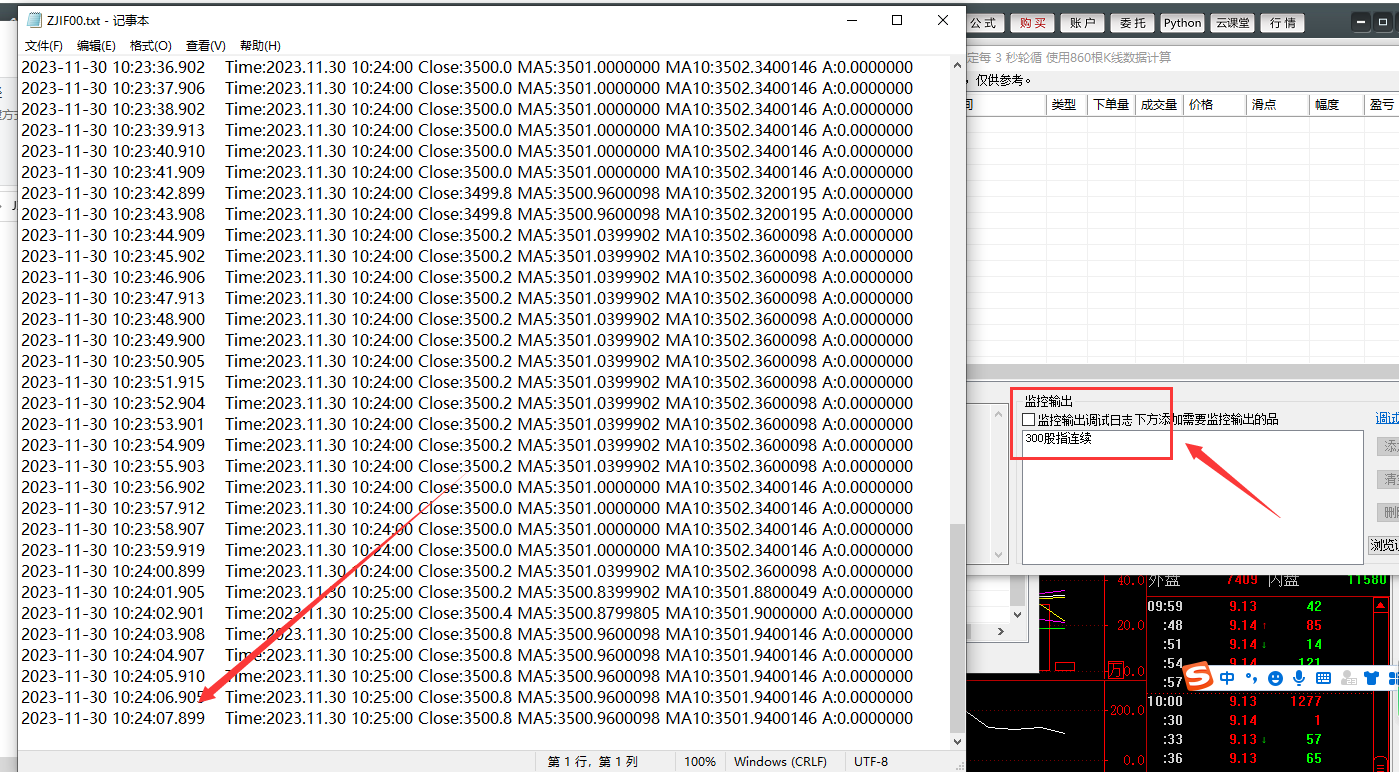The height and width of the screenshot is (772, 1399).
Task: Click the 幅度 column header
Action: pos(1337,104)
